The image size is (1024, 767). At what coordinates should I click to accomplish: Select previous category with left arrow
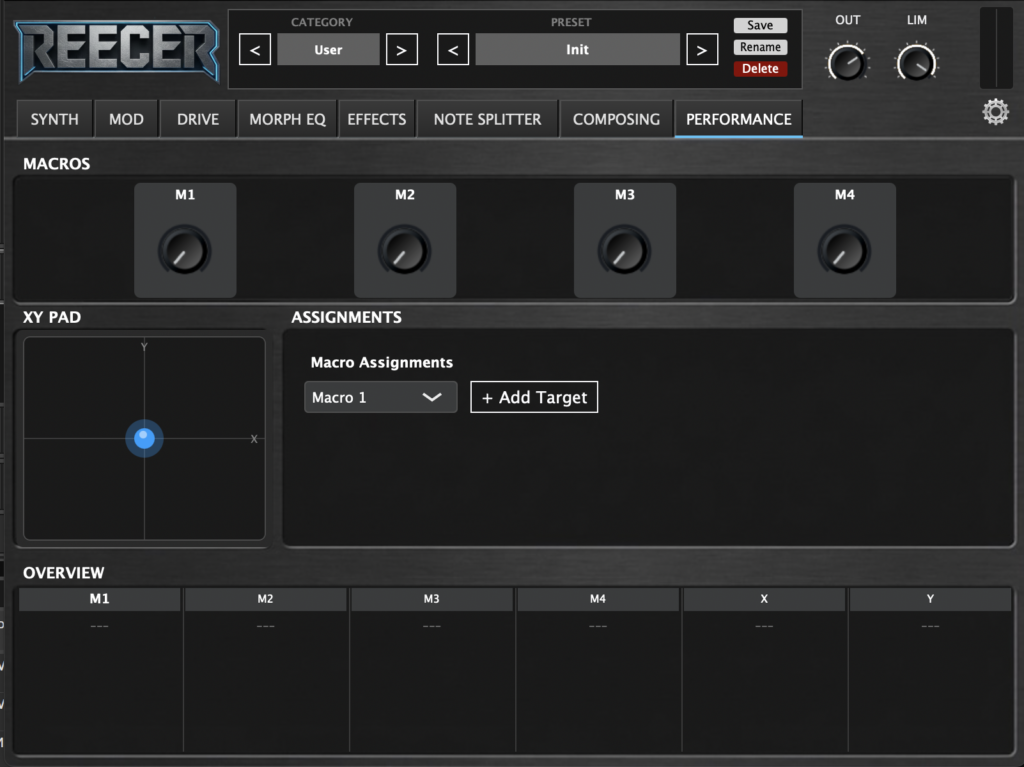pos(255,49)
